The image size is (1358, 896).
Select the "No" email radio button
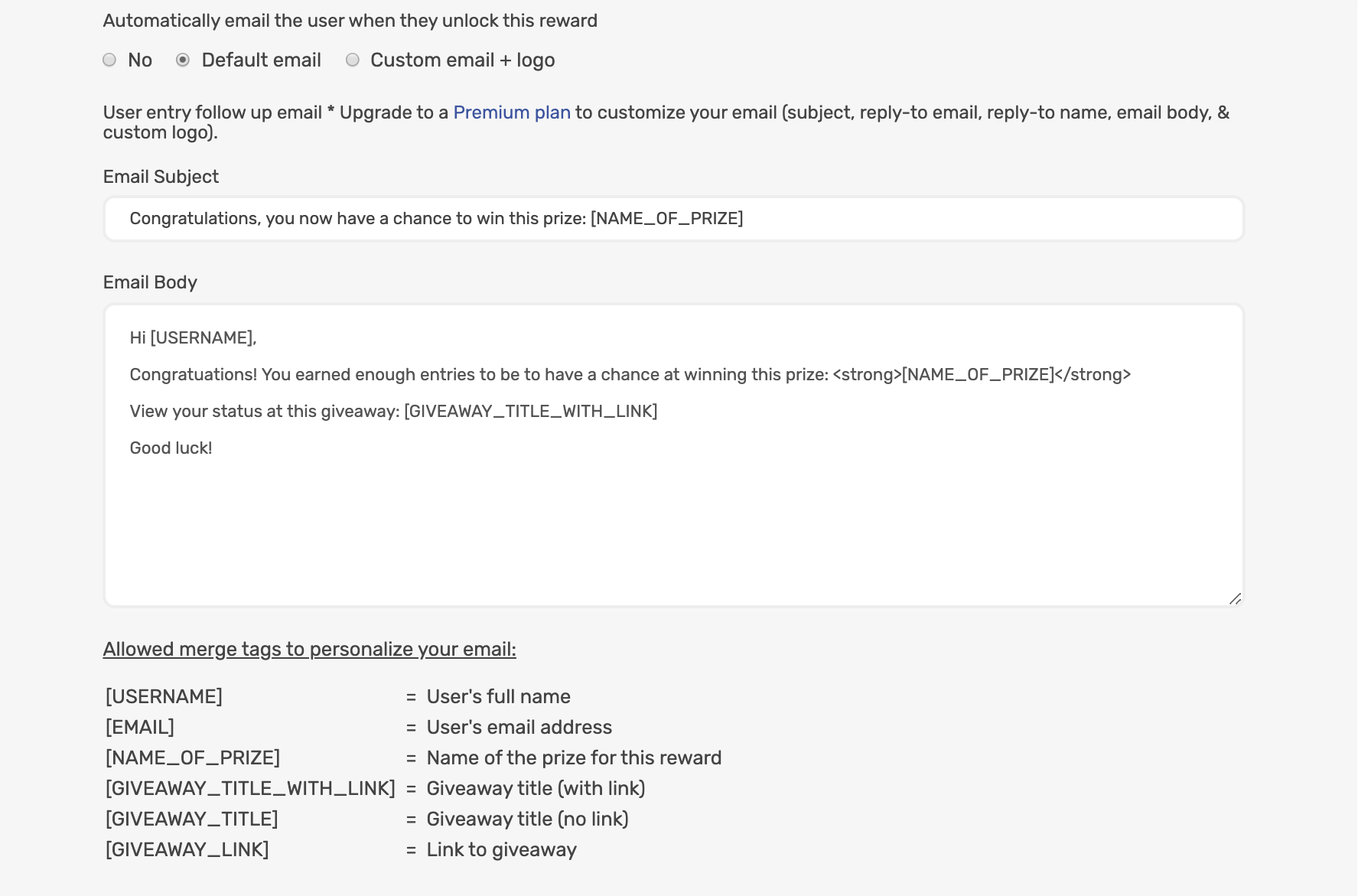(x=109, y=60)
